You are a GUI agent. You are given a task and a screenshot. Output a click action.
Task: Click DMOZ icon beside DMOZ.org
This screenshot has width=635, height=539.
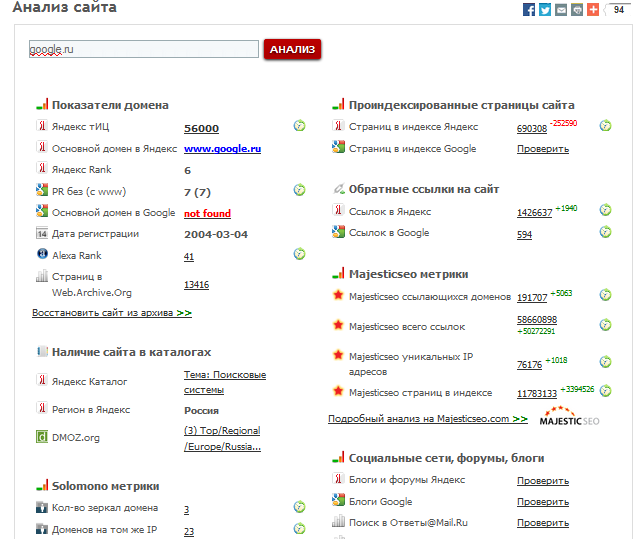point(42,437)
